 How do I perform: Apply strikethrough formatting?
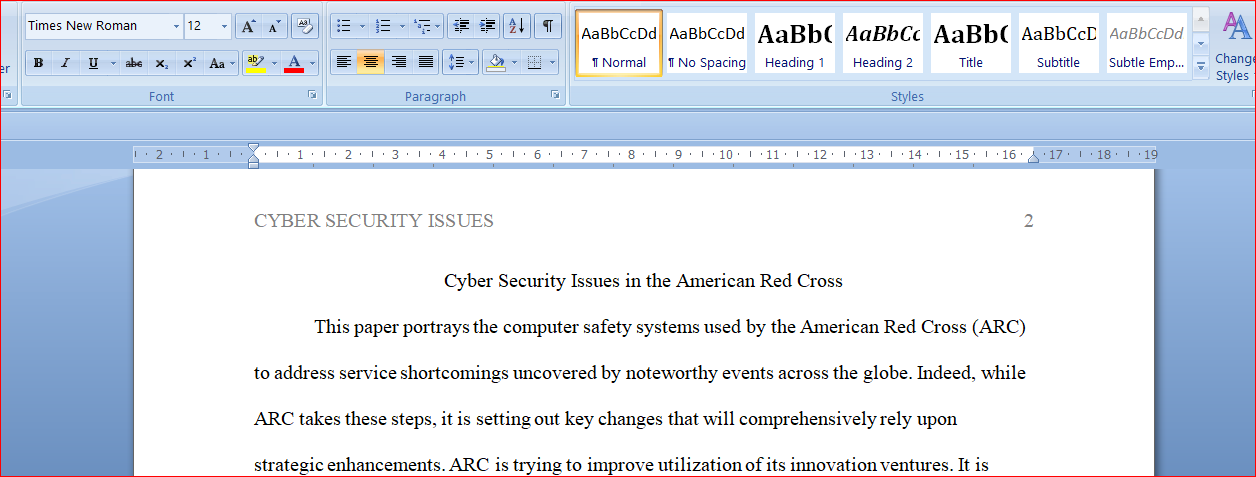tap(134, 63)
